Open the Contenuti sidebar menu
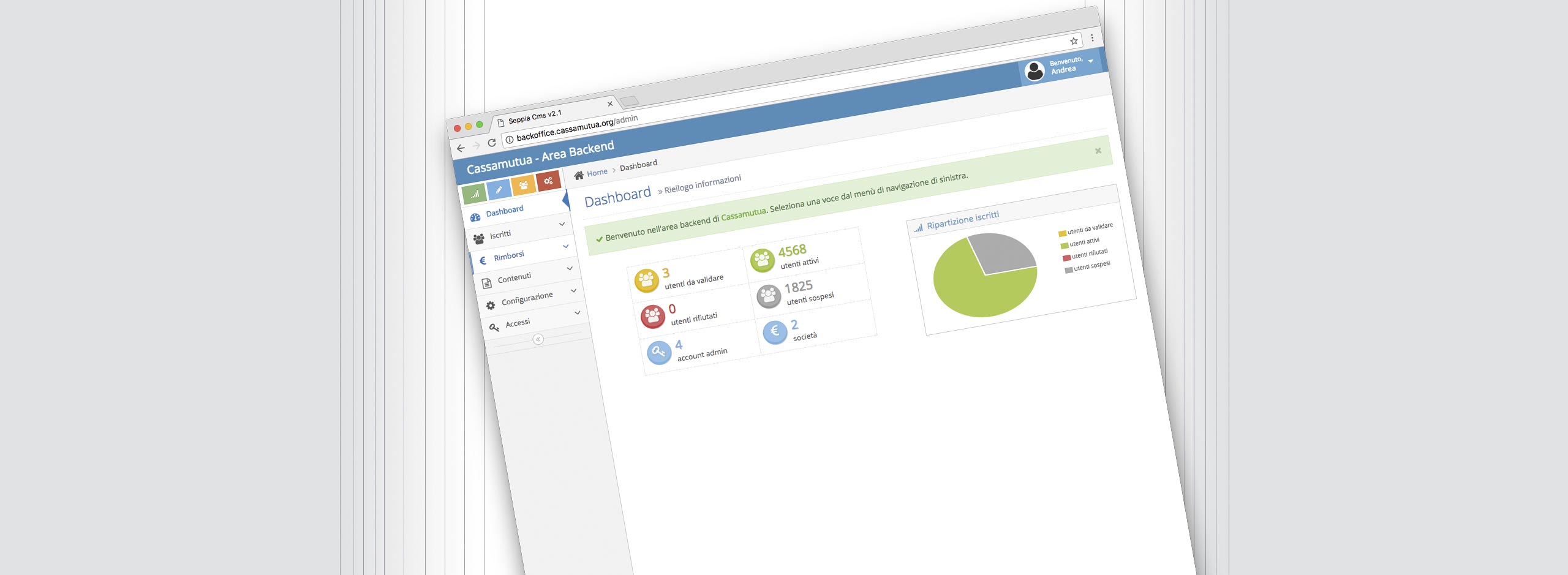Viewport: 1568px width, 575px height. click(529, 278)
